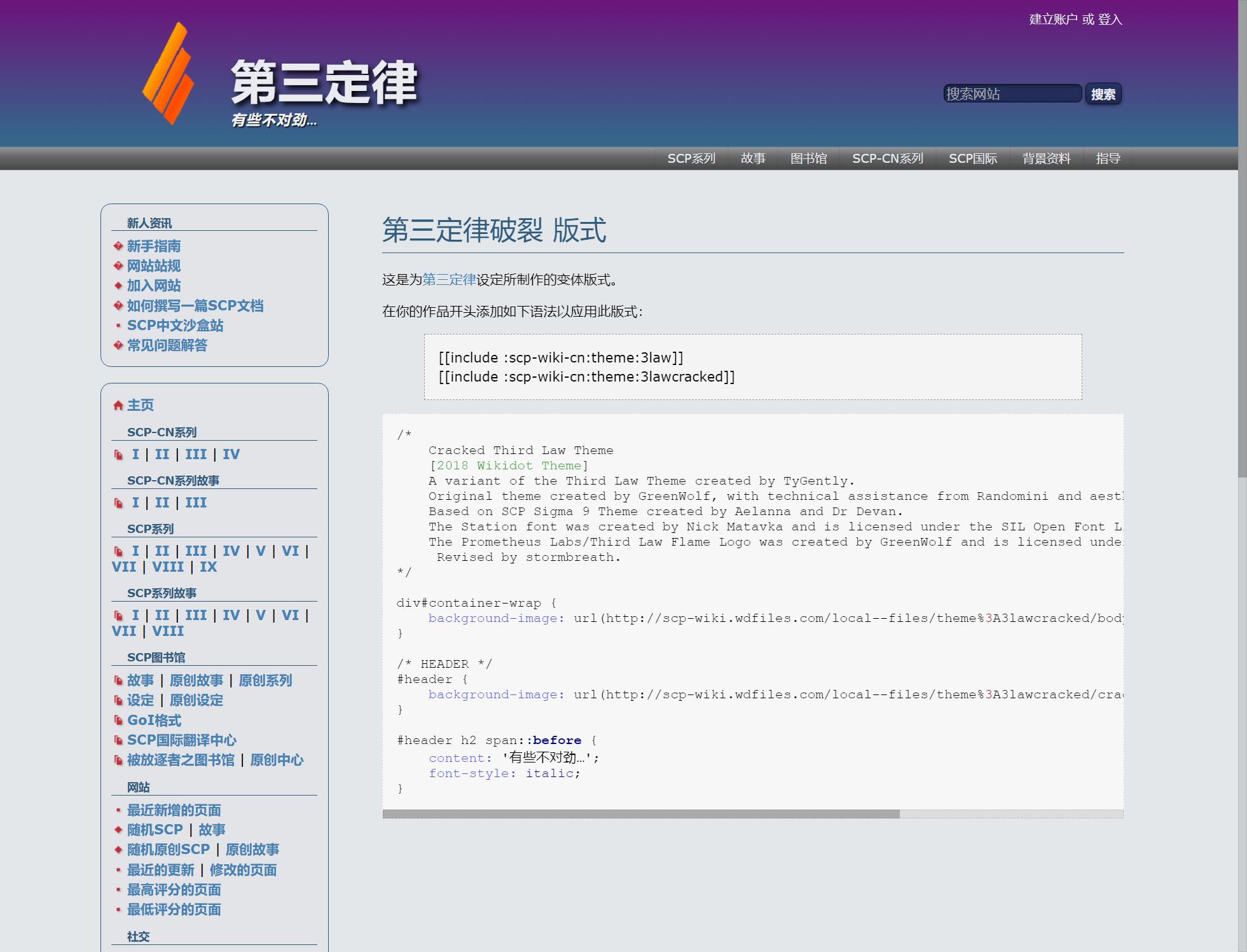Open the SCP系列 top navigation menu
Screen dimensions: 1247x952
click(691, 158)
